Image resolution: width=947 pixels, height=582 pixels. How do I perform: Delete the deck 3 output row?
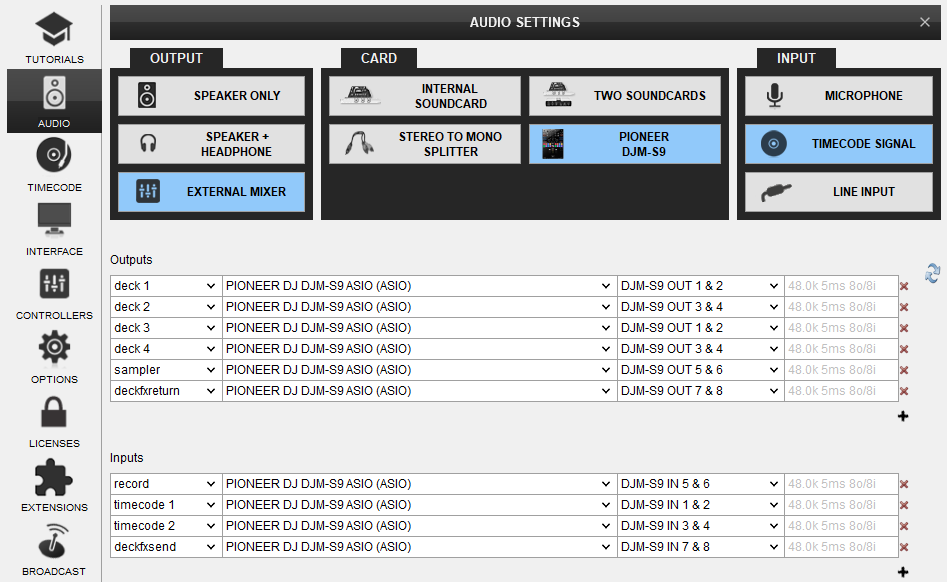[904, 328]
